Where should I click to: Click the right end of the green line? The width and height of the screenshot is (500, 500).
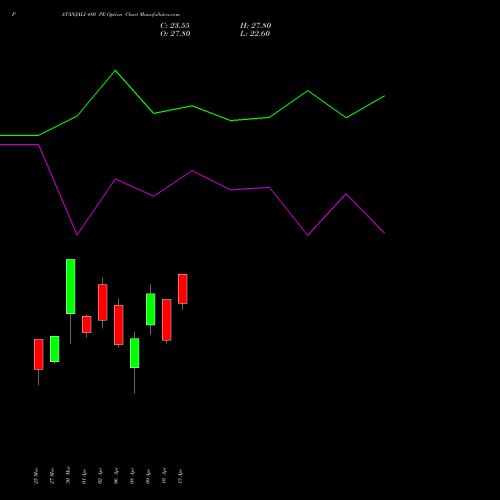[x=385, y=96]
